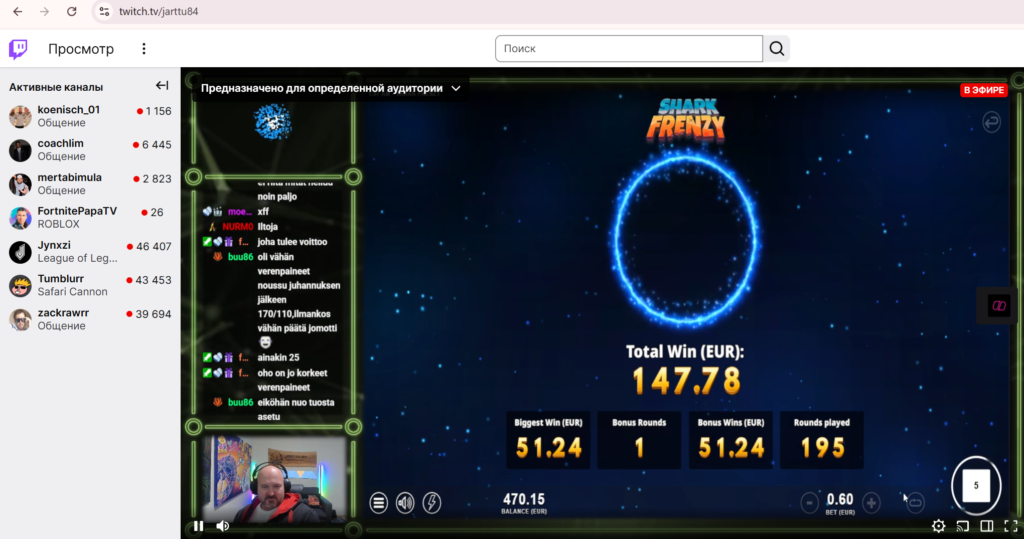Click the Shark Frenzy game logo
The image size is (1024, 539).
[686, 120]
